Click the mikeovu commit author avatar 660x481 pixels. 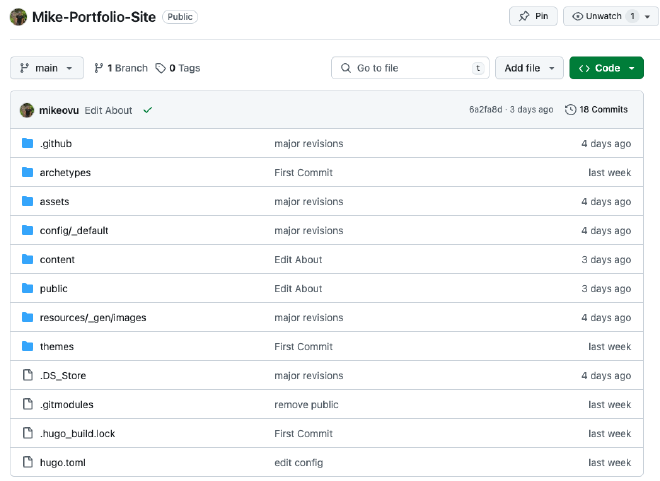(27, 110)
